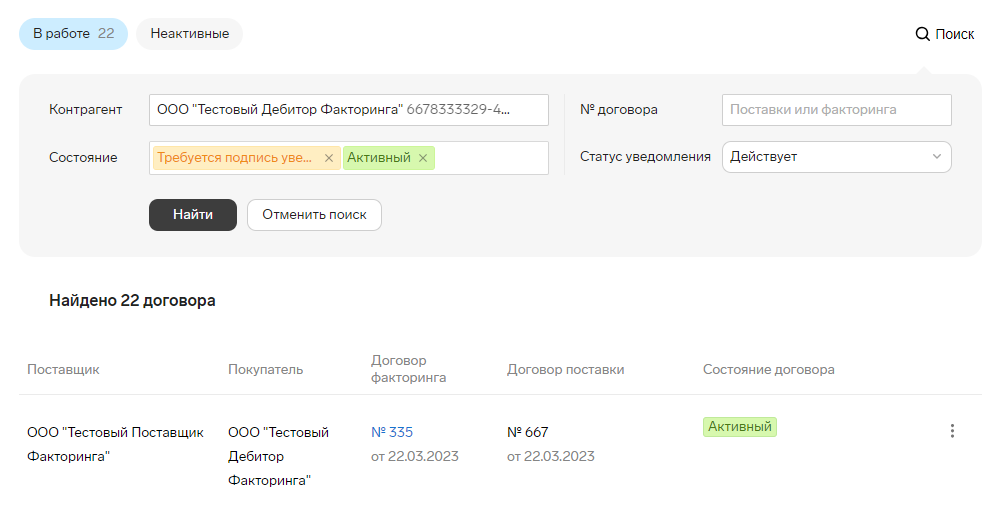The image size is (1001, 506).
Task: Click the 'Найти' button
Action: (193, 215)
